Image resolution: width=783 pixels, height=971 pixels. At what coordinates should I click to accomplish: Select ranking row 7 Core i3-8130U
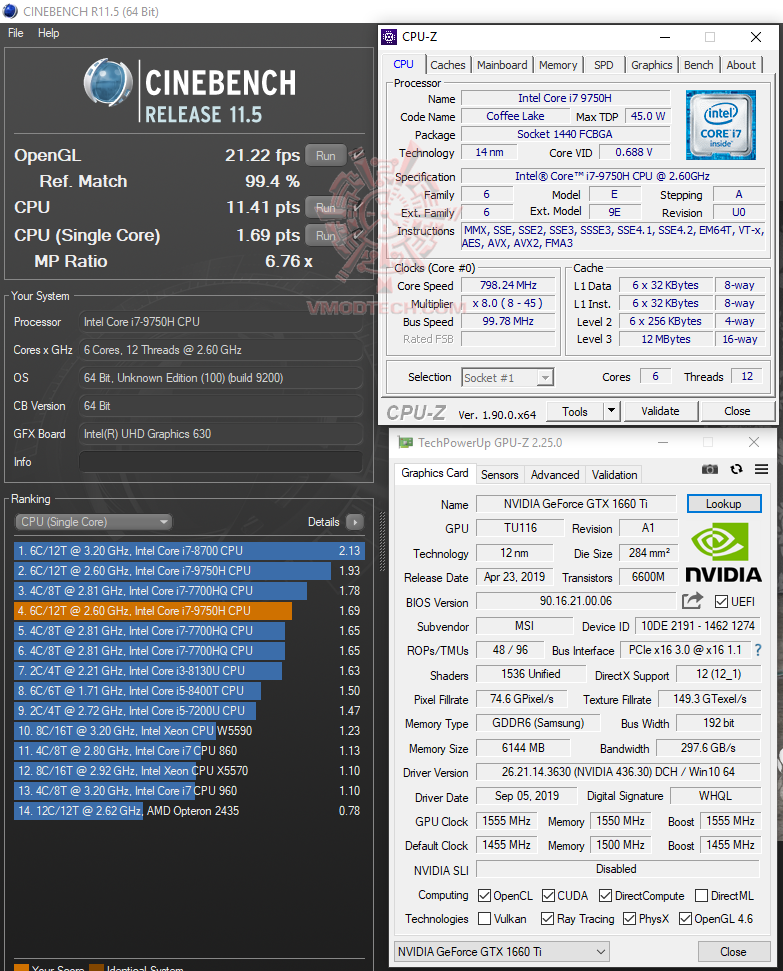point(189,671)
